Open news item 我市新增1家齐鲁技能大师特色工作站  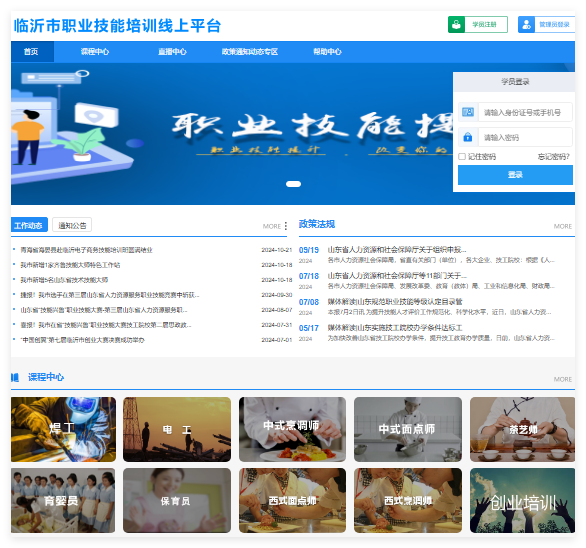70,265
